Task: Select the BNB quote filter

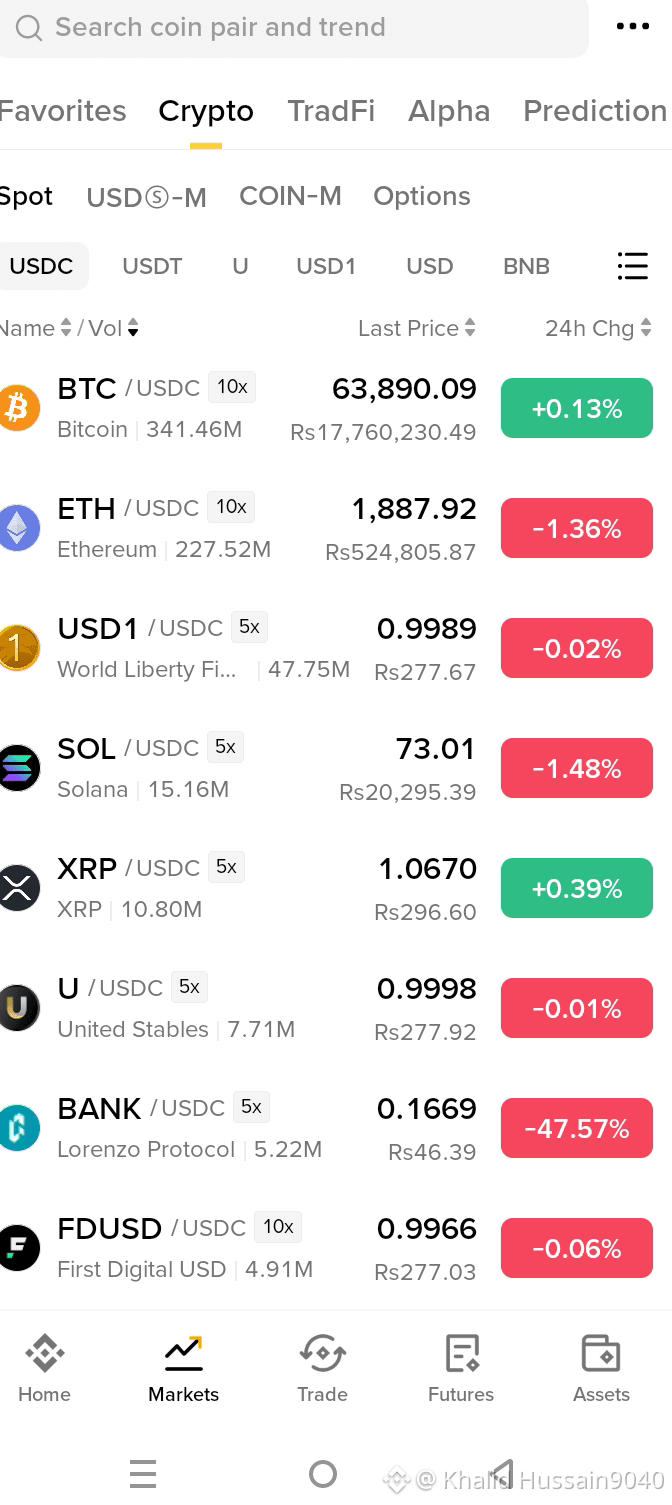Action: [x=527, y=266]
